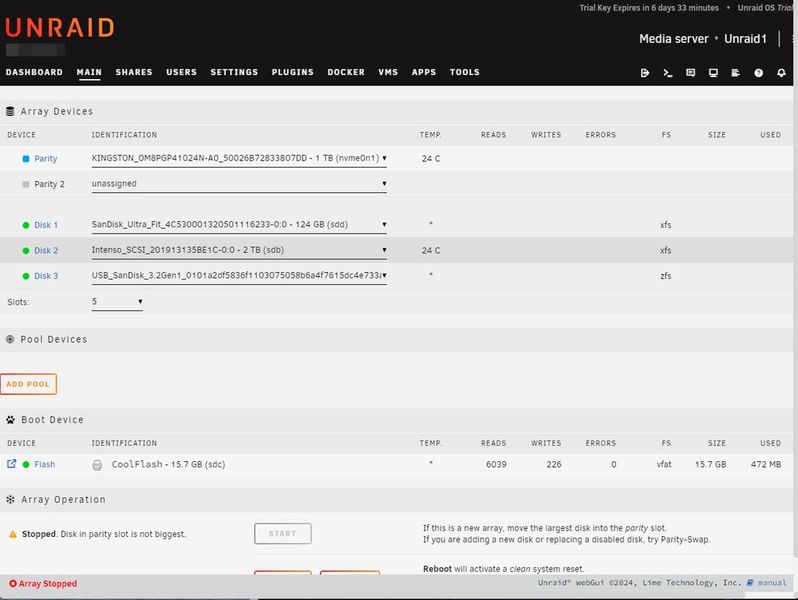Screen dimensions: 798x600
Task: Click Flash reads value 6039
Action: pos(496,464)
